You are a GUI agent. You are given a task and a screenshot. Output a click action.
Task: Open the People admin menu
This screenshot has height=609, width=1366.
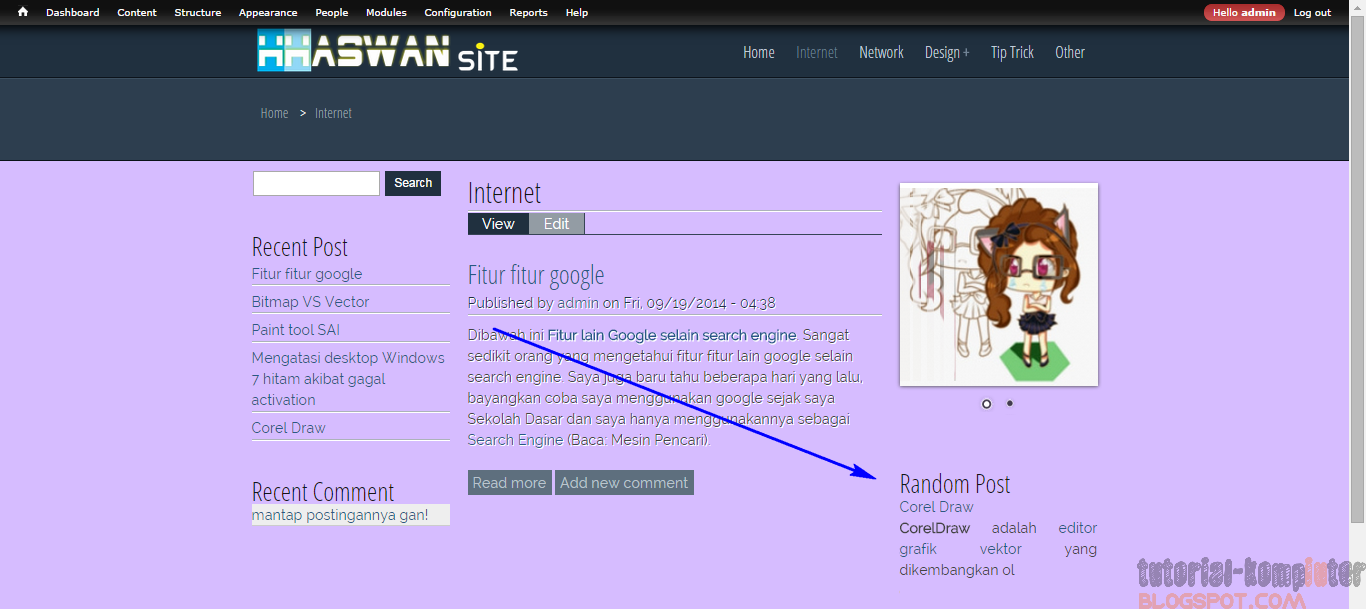[332, 13]
